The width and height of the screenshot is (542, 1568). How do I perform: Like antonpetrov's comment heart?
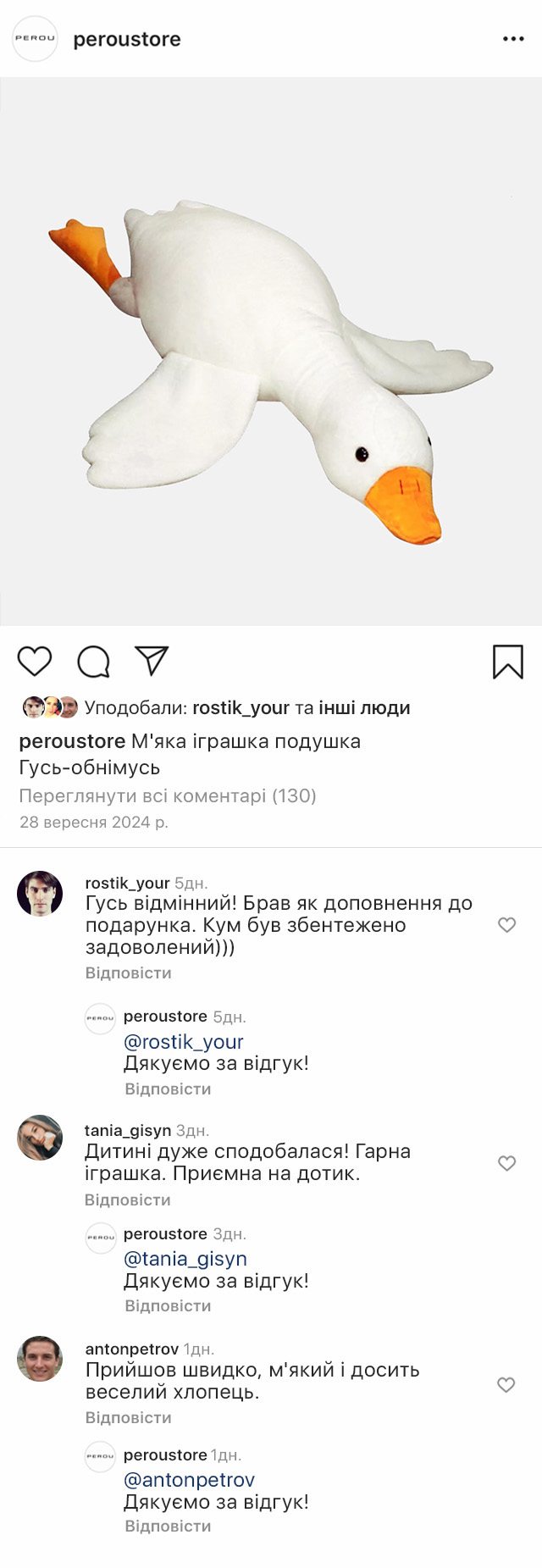(506, 1385)
